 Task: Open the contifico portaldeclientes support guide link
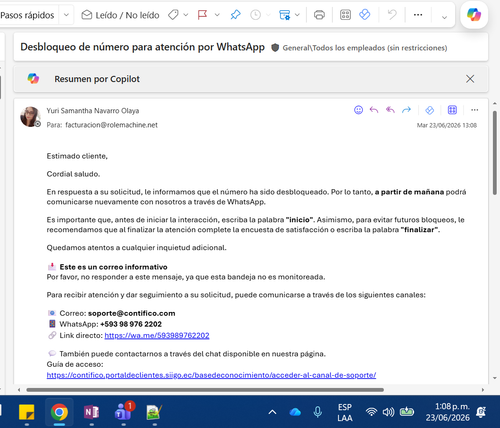coord(211,375)
